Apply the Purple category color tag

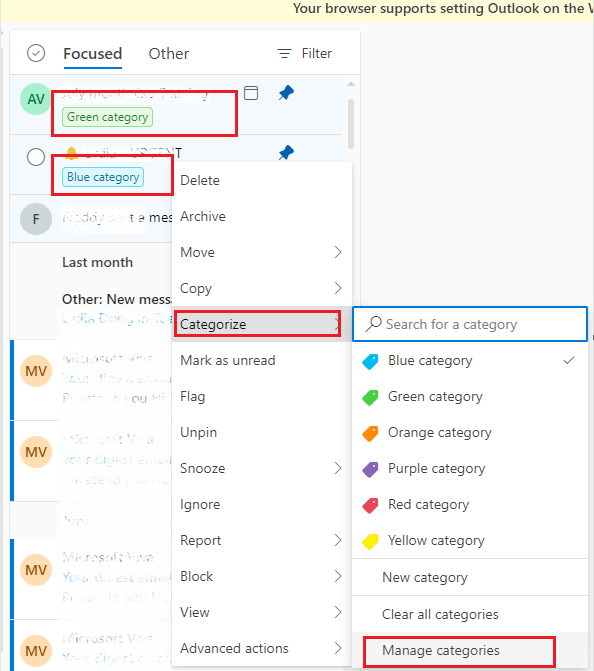click(470, 469)
